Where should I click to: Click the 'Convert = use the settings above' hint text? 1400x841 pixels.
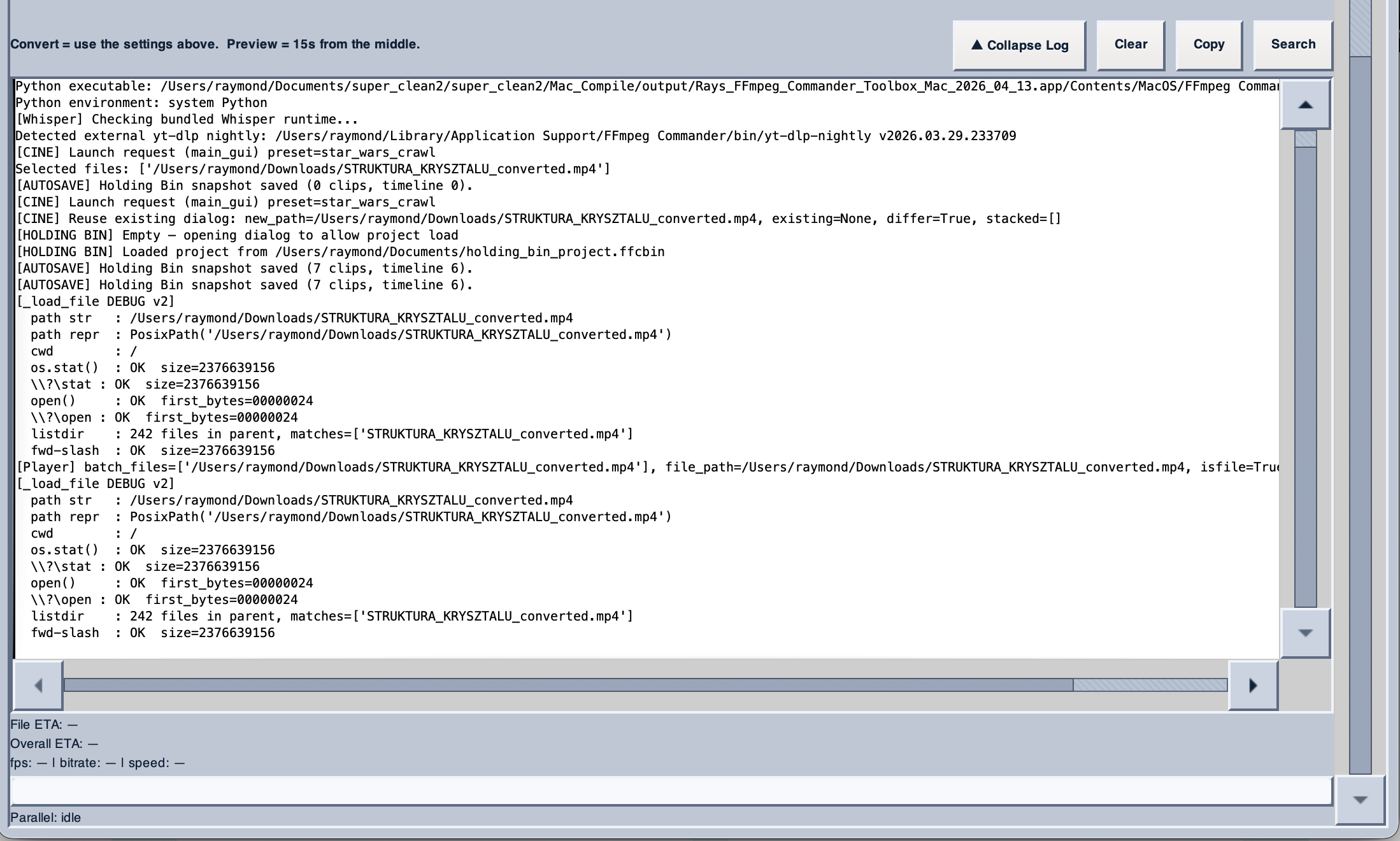(214, 44)
